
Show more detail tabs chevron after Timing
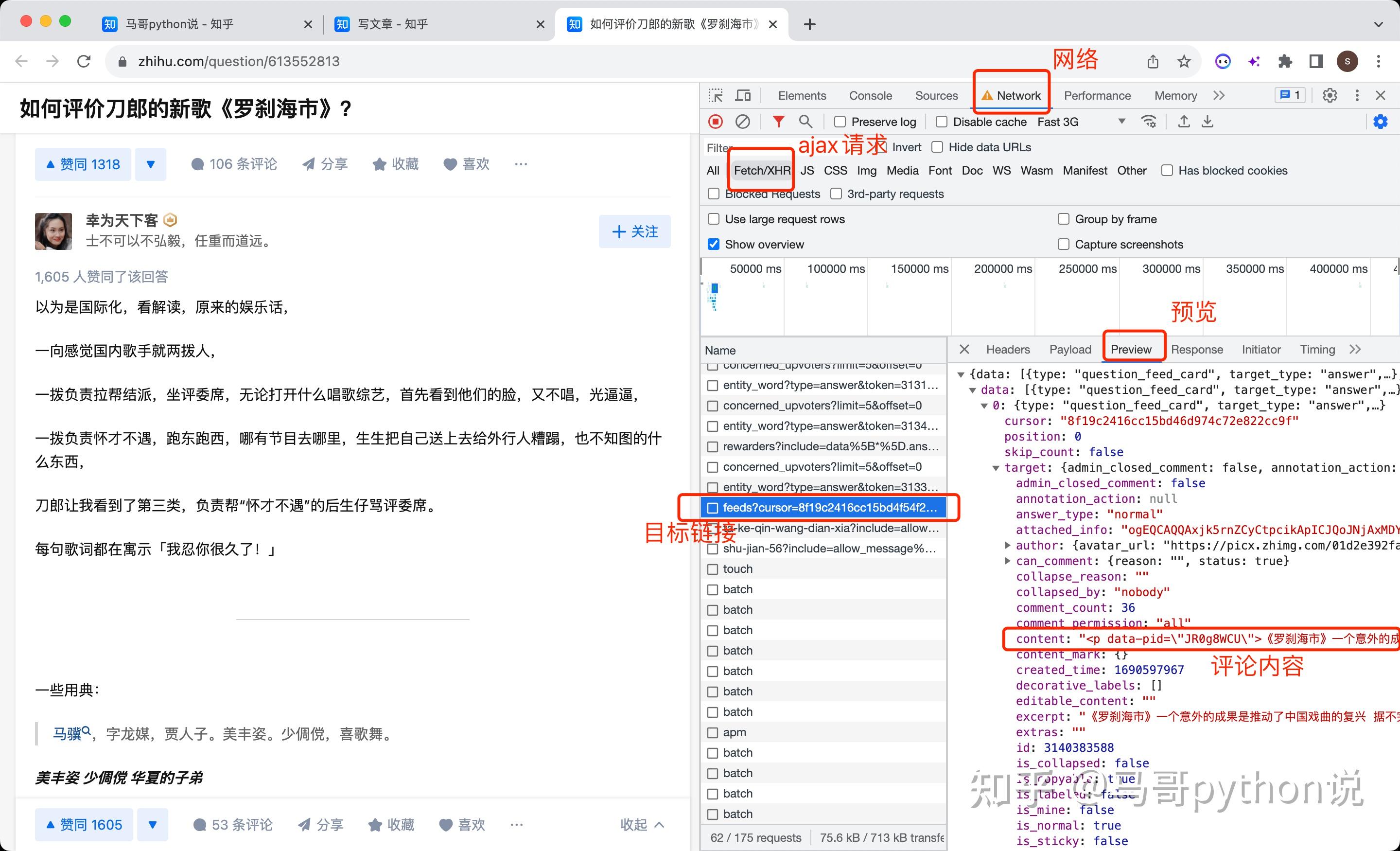click(1355, 349)
